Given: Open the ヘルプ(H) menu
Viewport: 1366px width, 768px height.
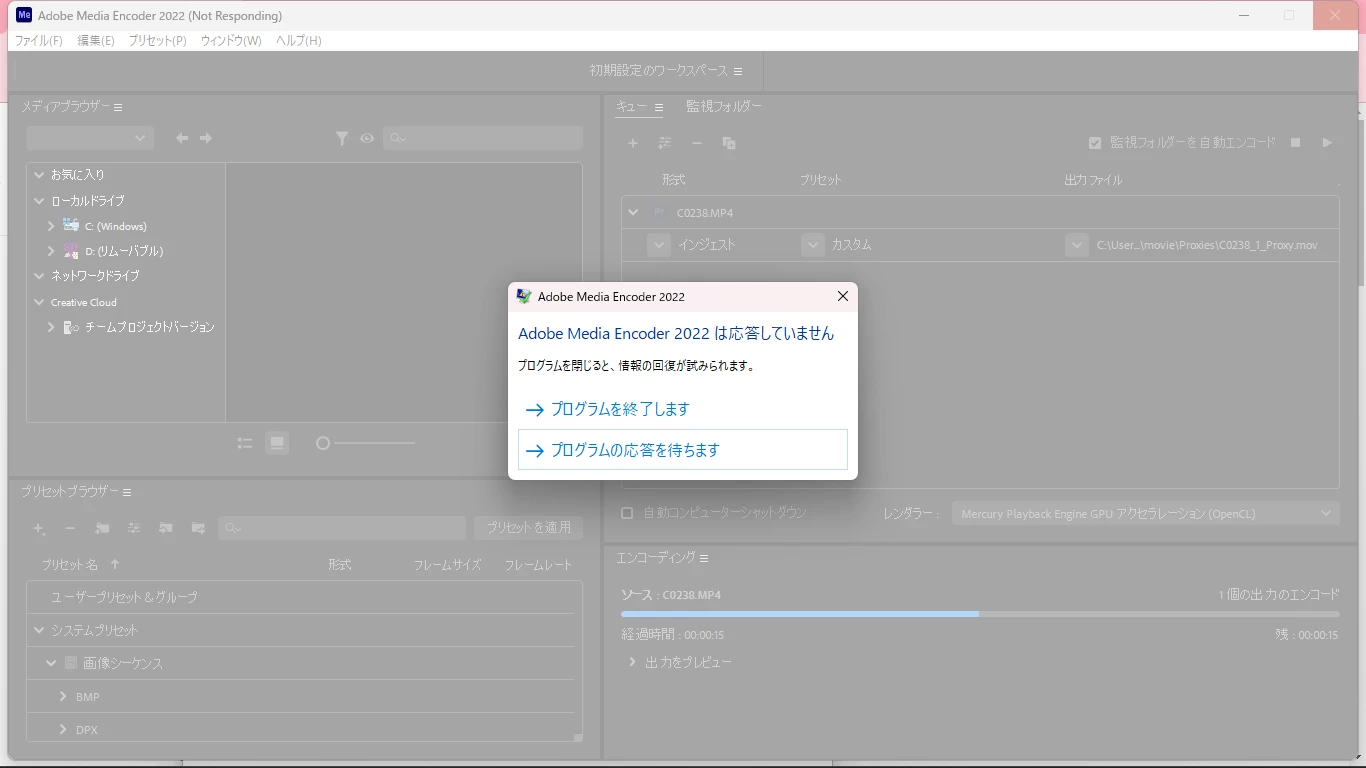Looking at the screenshot, I should point(299,41).
